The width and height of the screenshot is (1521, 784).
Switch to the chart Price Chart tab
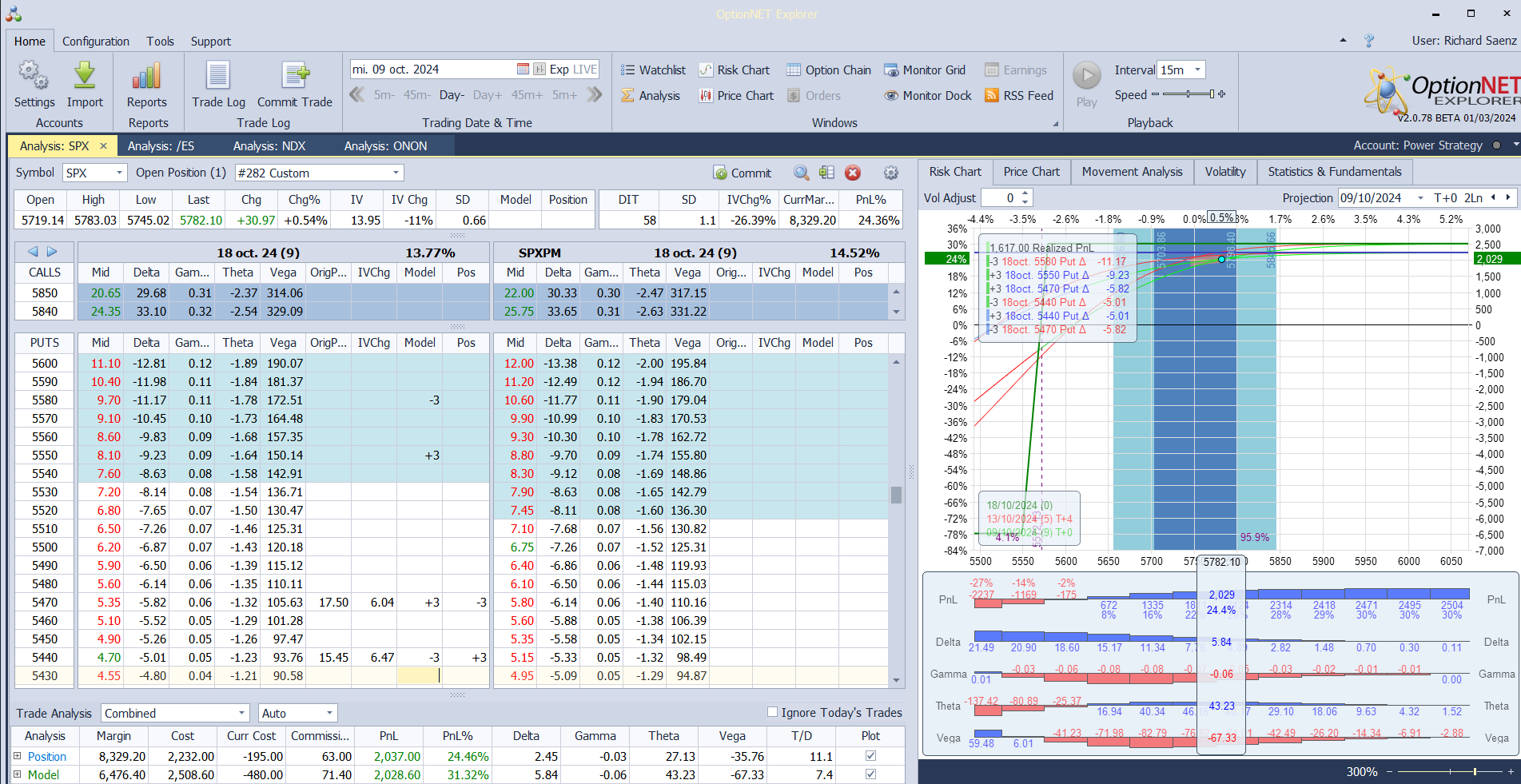(1032, 172)
